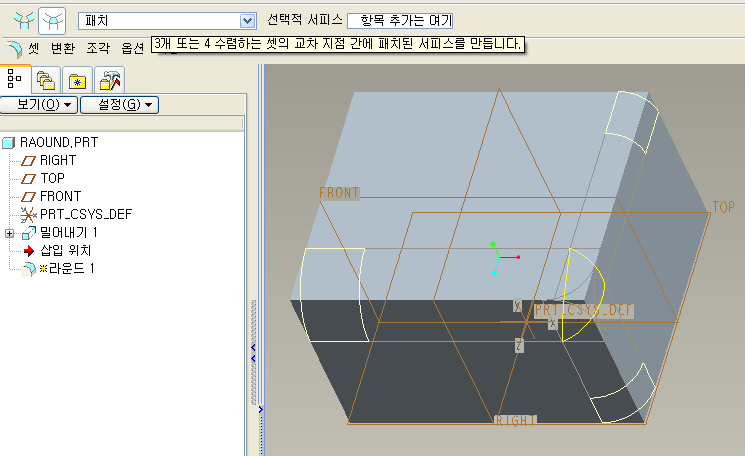Open the 변환 (Transitions) panel tab

62,47
